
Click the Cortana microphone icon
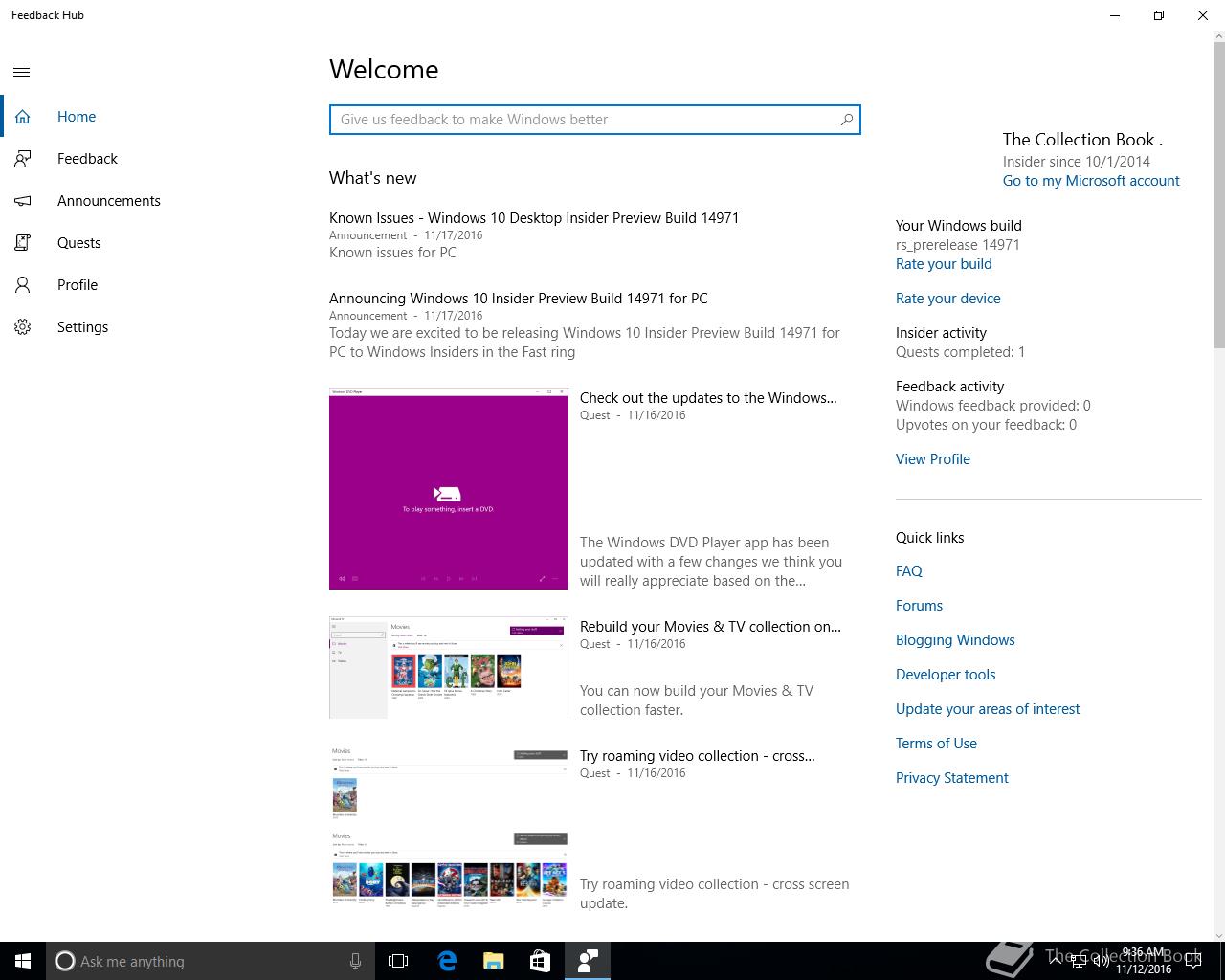[355, 961]
